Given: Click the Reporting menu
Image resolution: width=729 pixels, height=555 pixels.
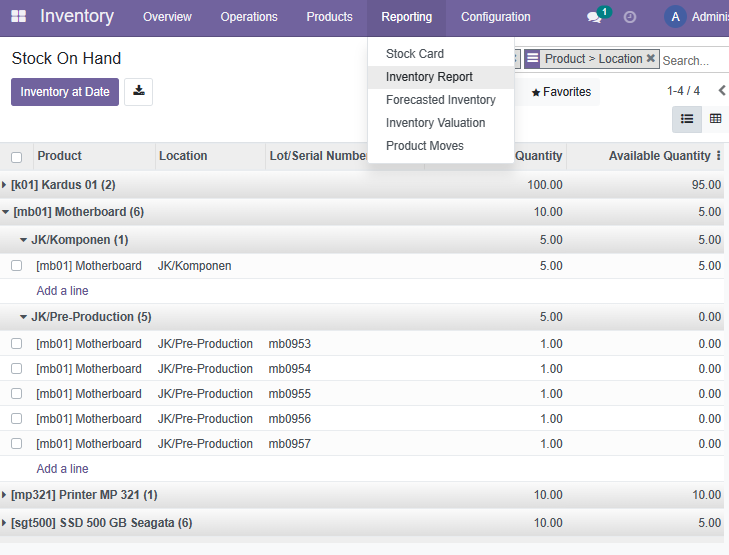Looking at the screenshot, I should pos(407,17).
